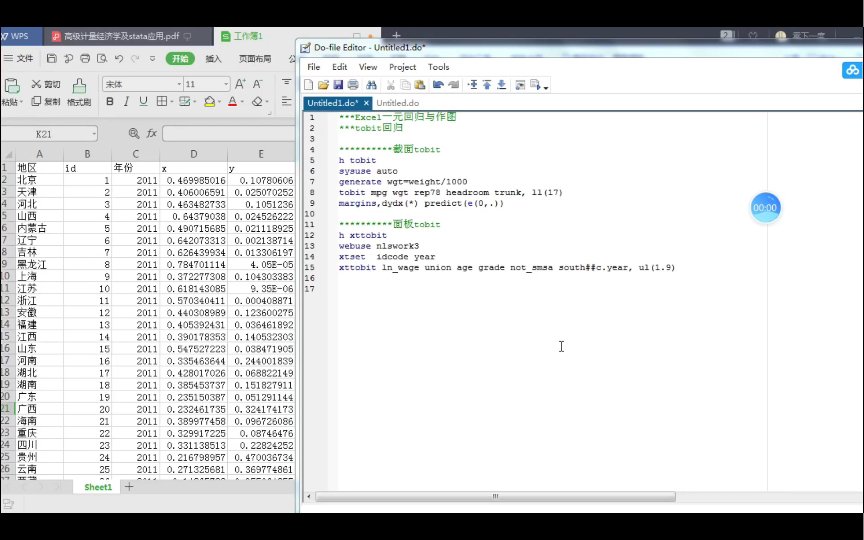Click the fx insert function icon
Viewport: 864px width, 540px height.
coord(152,133)
